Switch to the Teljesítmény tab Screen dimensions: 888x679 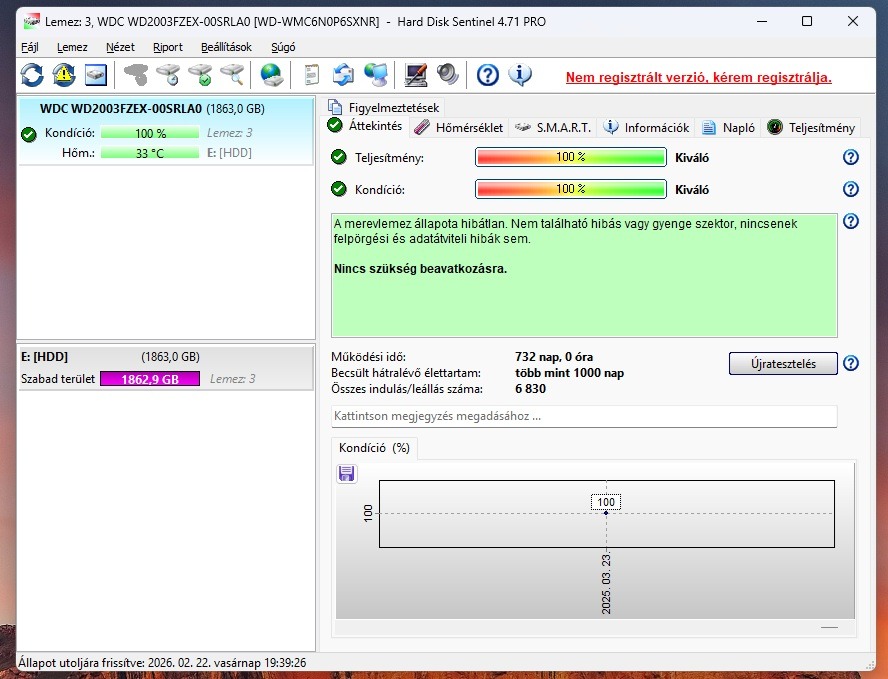[x=811, y=127]
